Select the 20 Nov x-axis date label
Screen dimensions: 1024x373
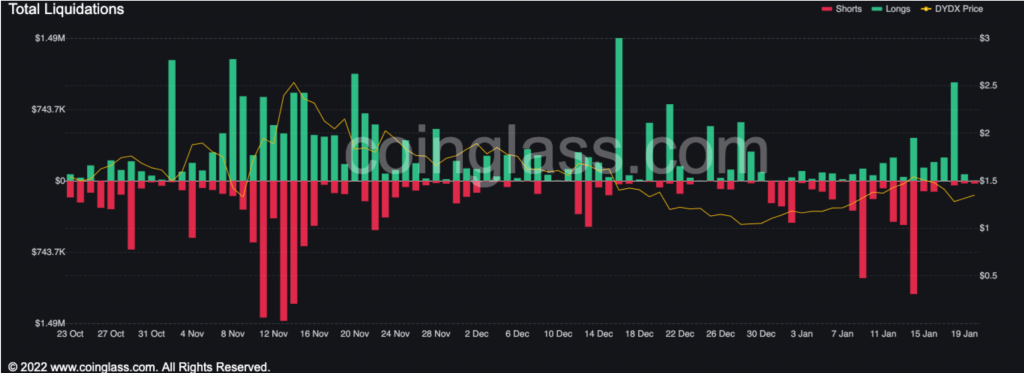[355, 334]
